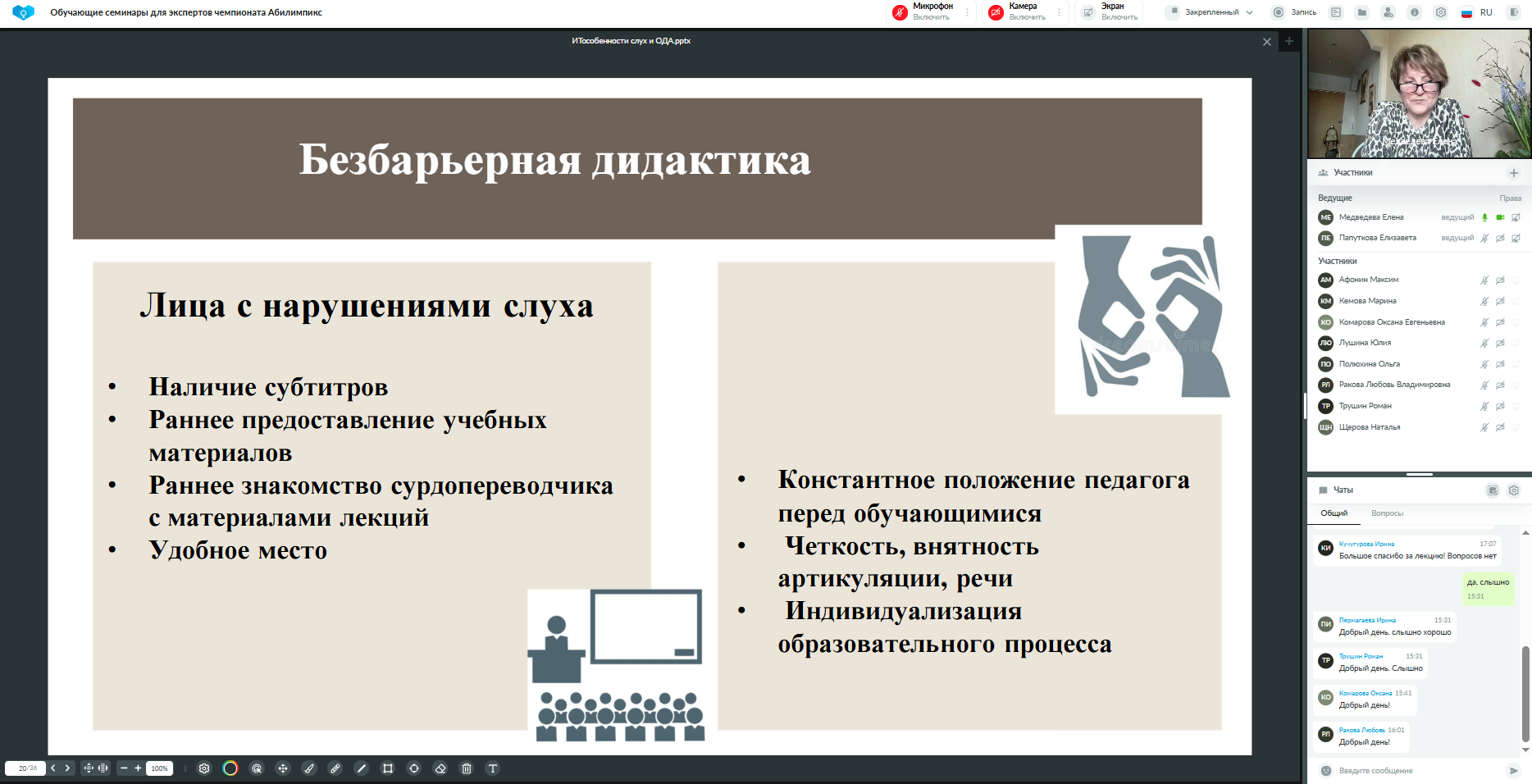1532x784 pixels.
Task: Select the straight line drawing tool
Action: click(x=362, y=768)
